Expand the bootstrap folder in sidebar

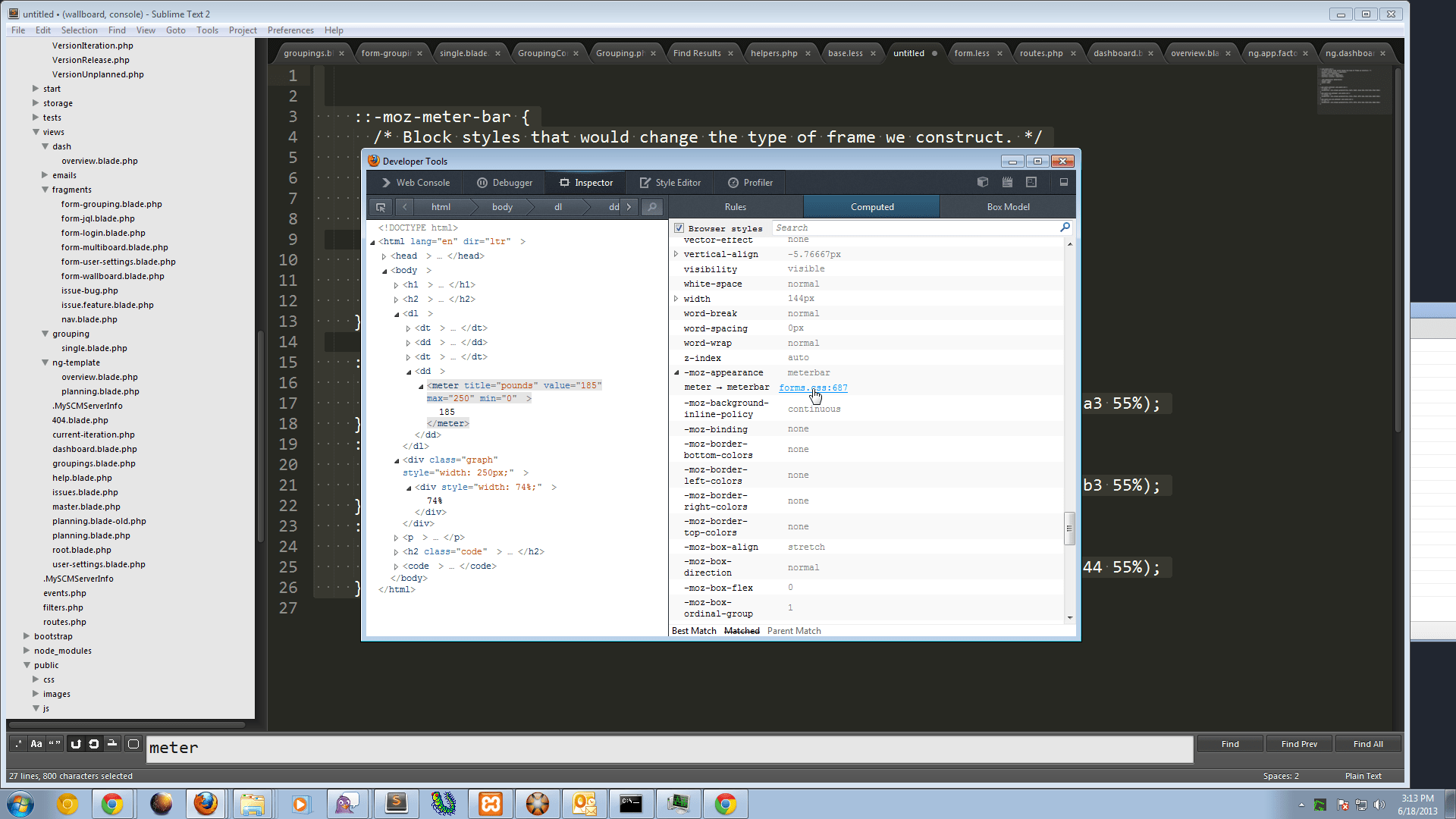coord(27,636)
